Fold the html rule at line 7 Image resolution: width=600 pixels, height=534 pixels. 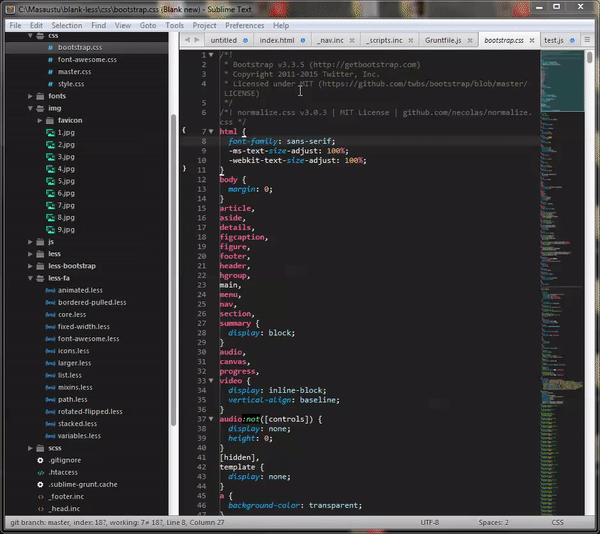click(211, 132)
